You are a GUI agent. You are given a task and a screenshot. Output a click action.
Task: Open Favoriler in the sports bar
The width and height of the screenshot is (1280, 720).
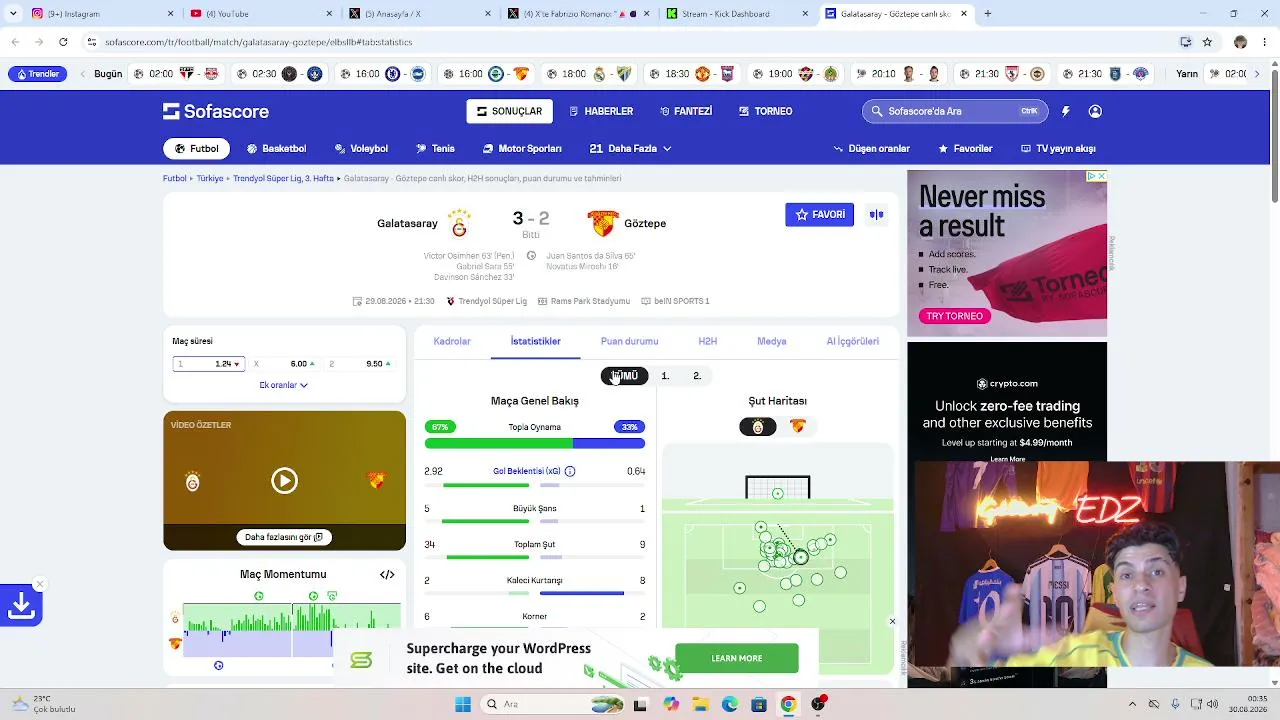click(965, 149)
